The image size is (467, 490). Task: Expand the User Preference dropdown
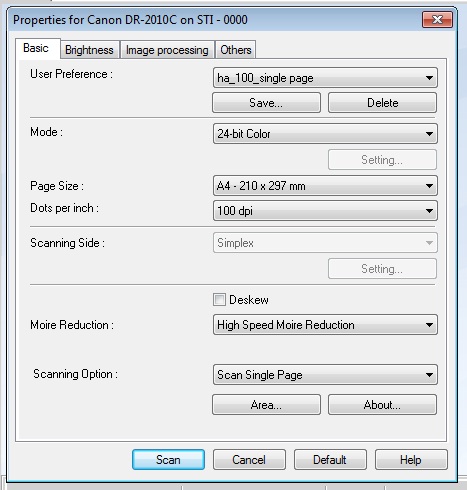click(x=325, y=78)
